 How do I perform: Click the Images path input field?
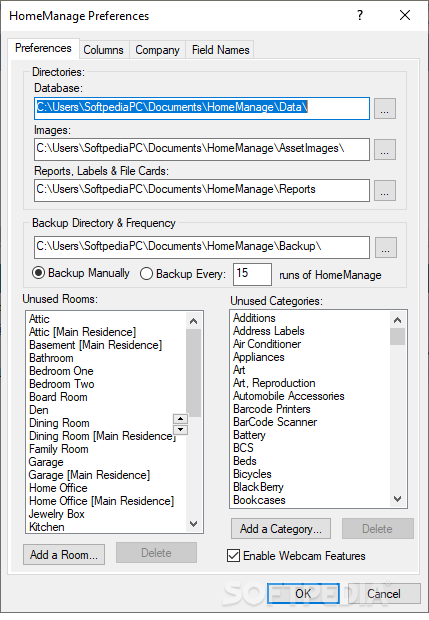tap(202, 149)
